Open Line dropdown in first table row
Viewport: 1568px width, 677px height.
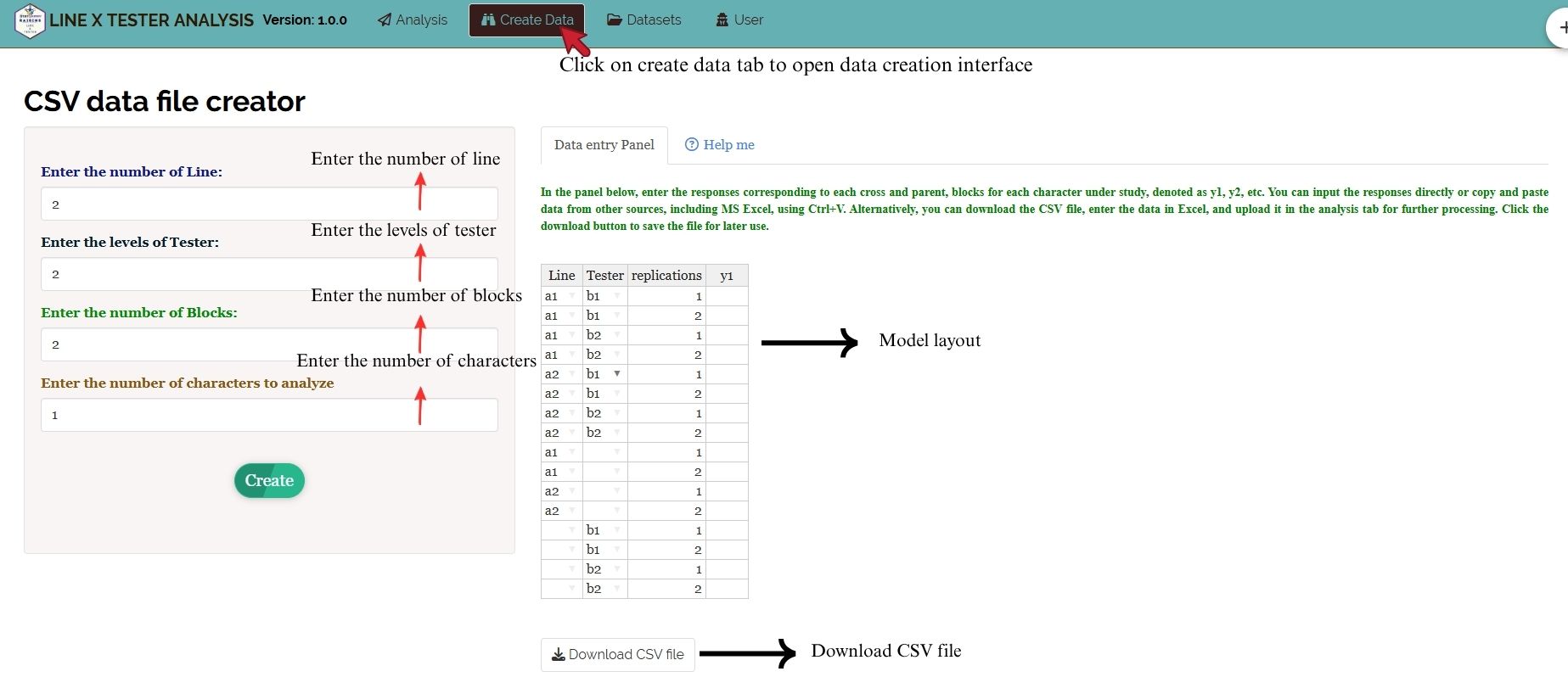[x=572, y=296]
